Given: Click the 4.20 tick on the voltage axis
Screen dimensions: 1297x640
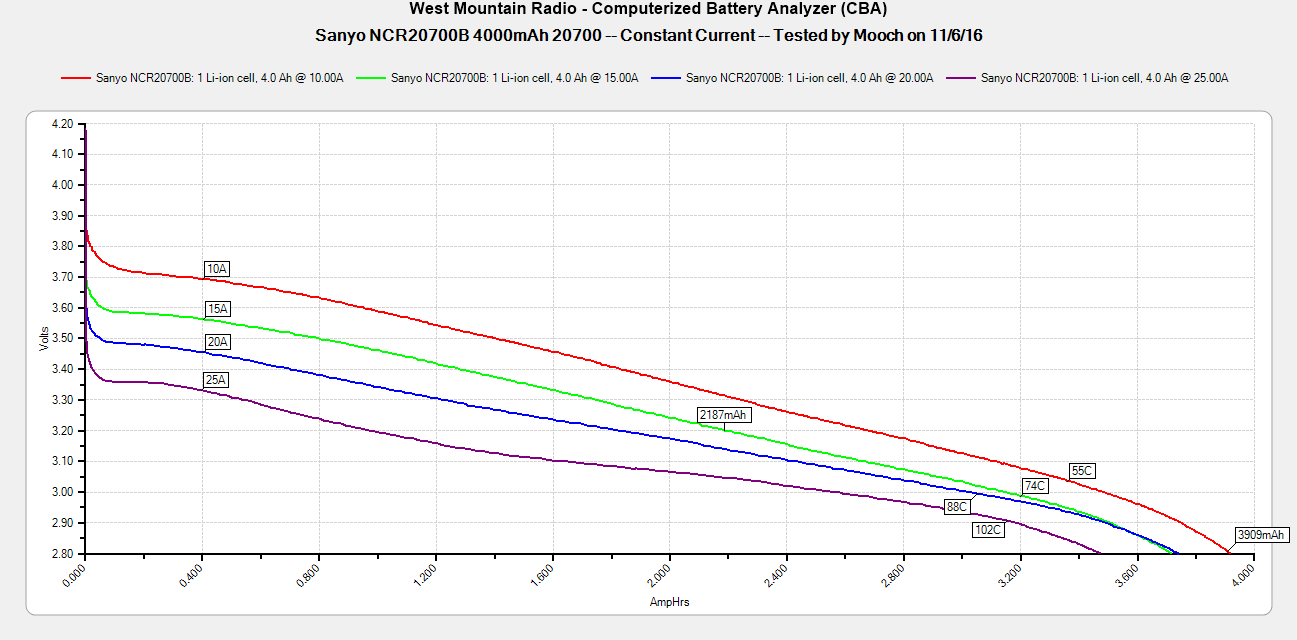Looking at the screenshot, I should pyautogui.click(x=61, y=124).
